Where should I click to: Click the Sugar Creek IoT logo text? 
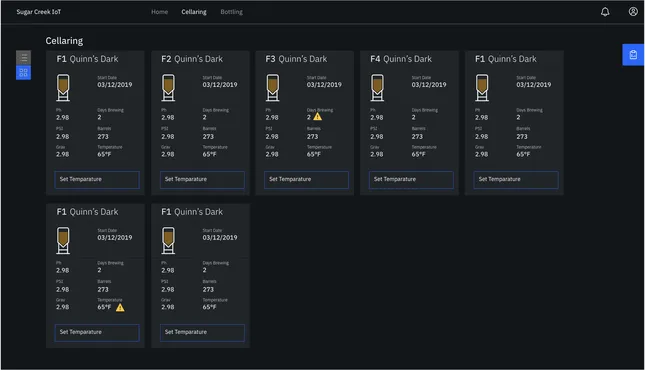coord(39,12)
